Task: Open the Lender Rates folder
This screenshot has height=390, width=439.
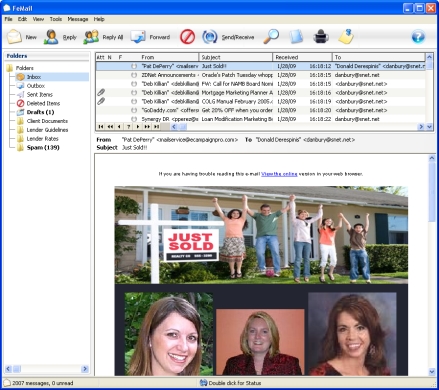Action: pos(42,139)
